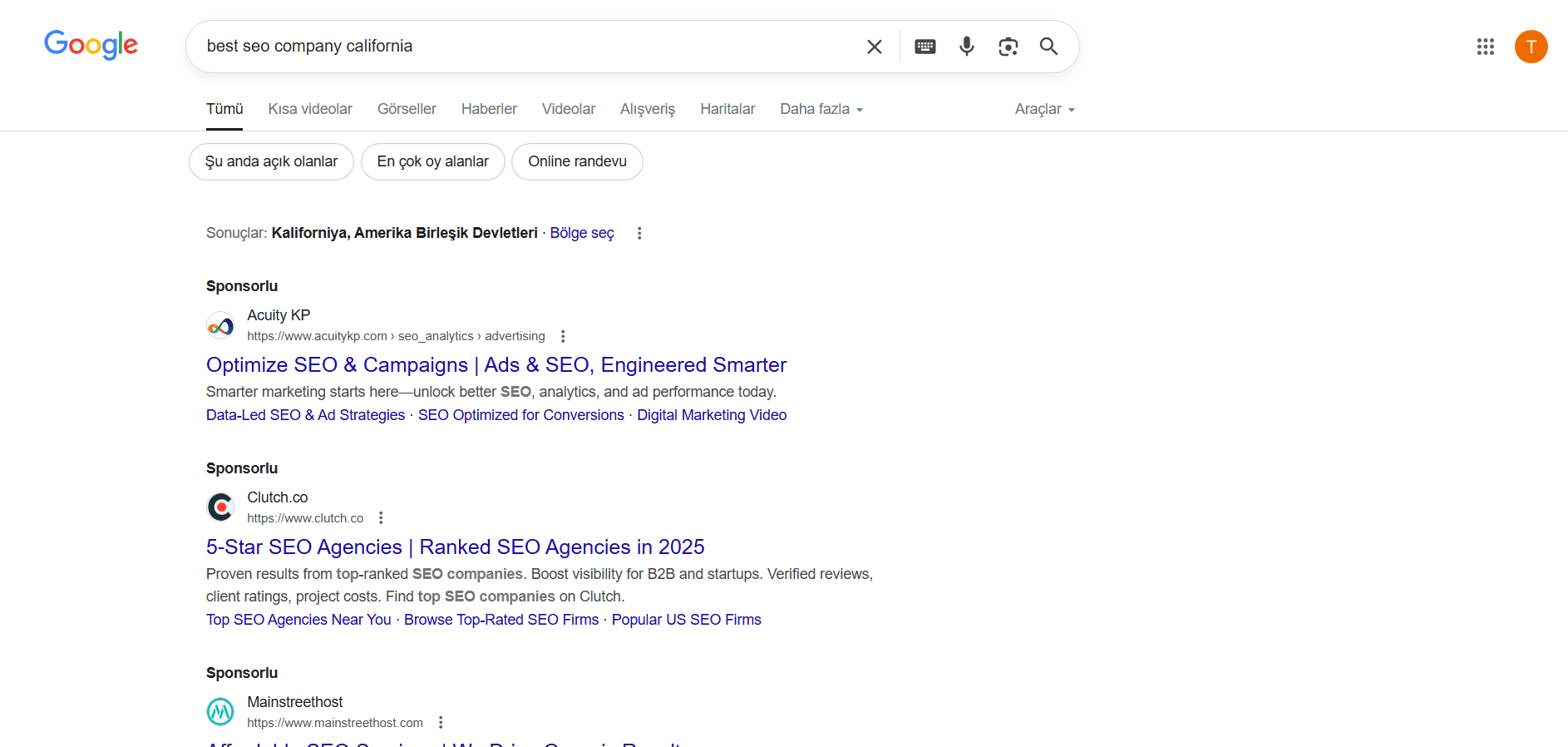
Task: Switch to Haritalar tab
Action: tap(727, 109)
